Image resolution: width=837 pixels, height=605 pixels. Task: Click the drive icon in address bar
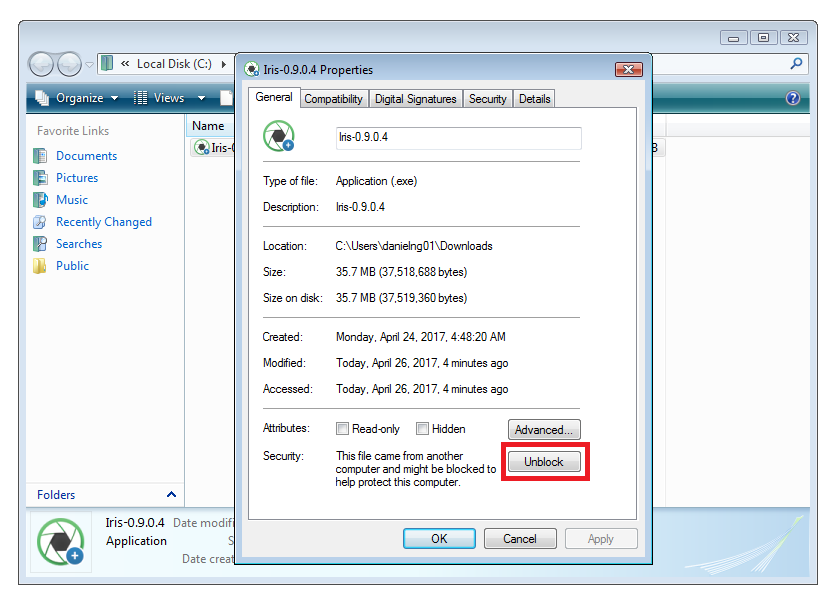click(107, 64)
